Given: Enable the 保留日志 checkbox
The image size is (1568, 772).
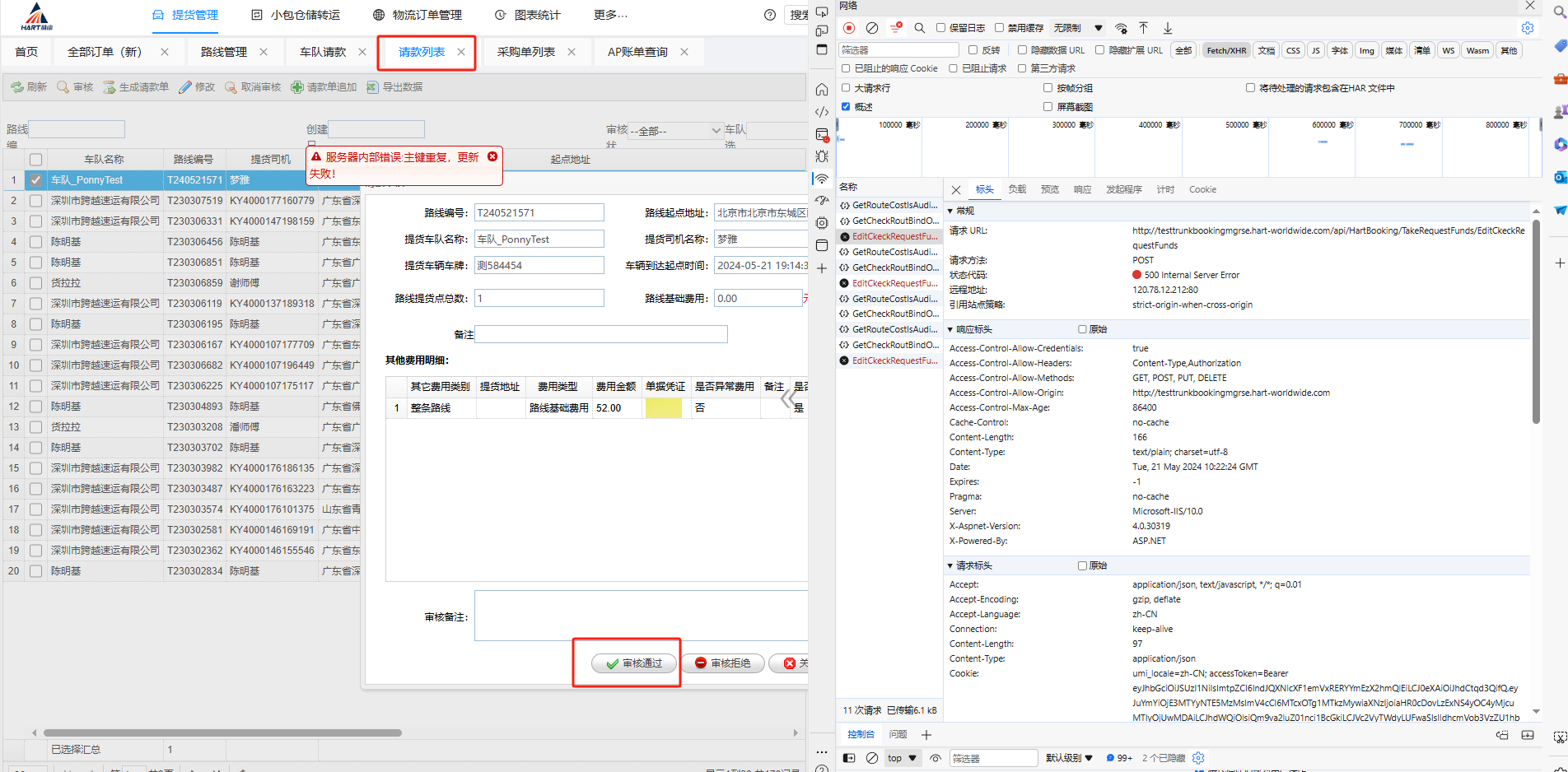Looking at the screenshot, I should click(x=940, y=28).
